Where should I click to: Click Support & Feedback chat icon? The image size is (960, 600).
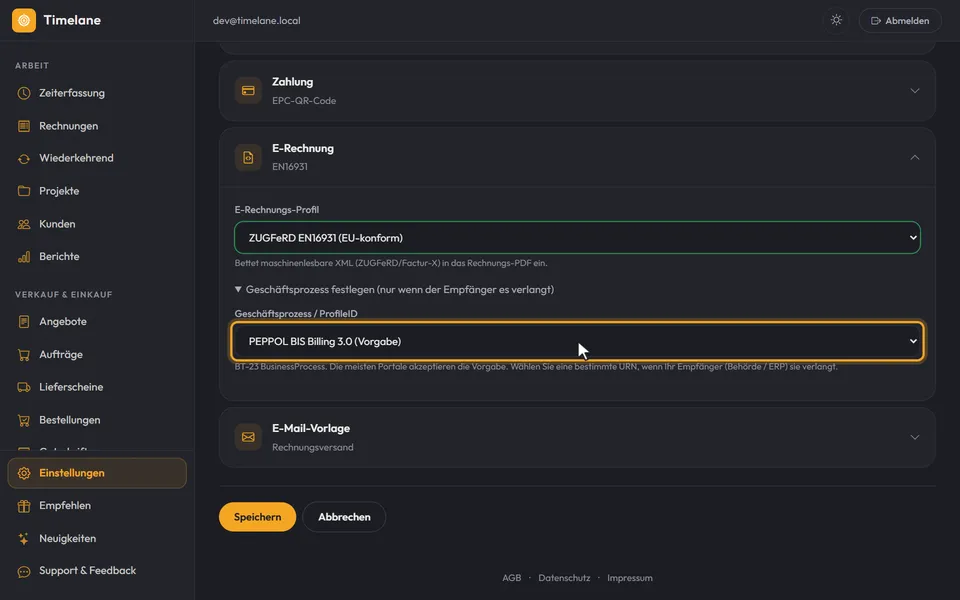[x=24, y=571]
